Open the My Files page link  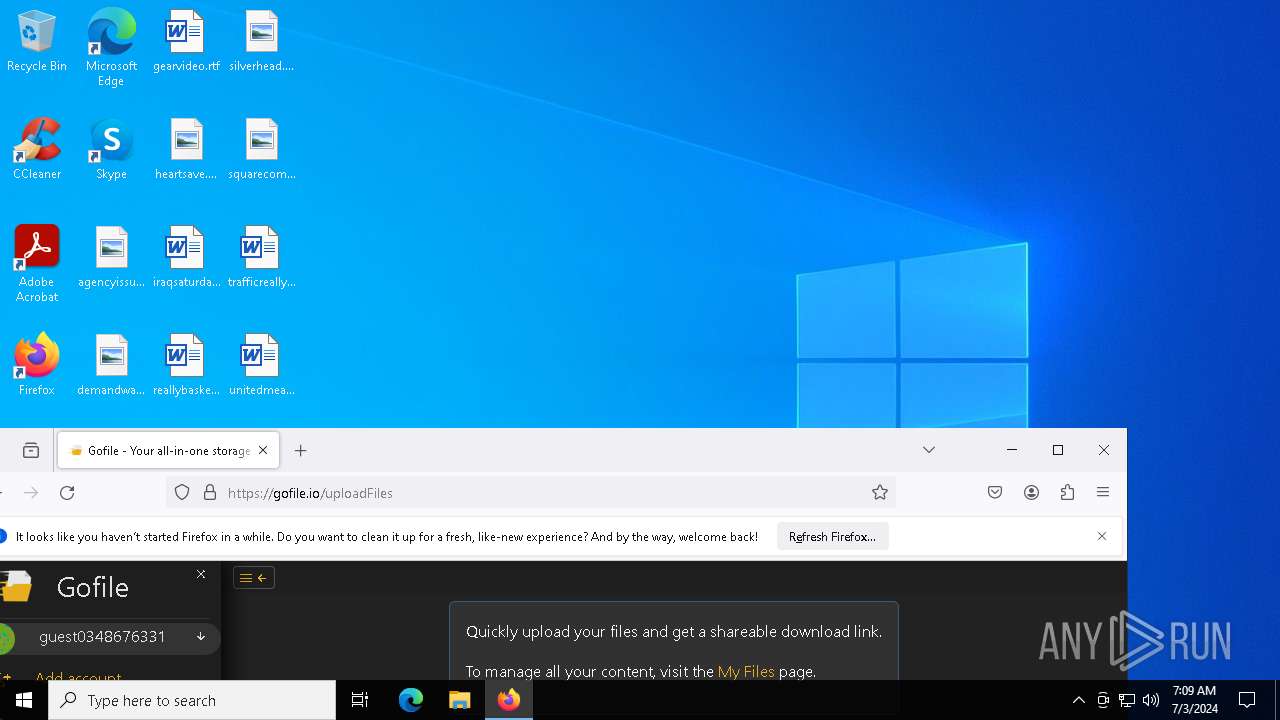click(746, 672)
